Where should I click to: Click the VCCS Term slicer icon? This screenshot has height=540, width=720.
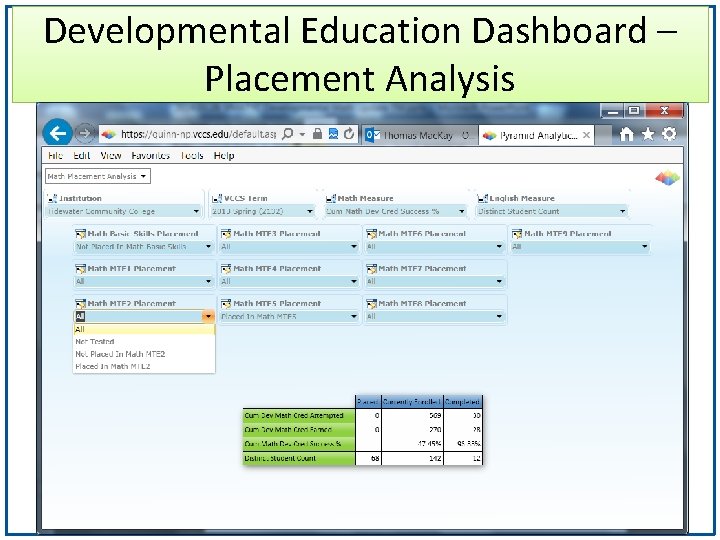(217, 198)
